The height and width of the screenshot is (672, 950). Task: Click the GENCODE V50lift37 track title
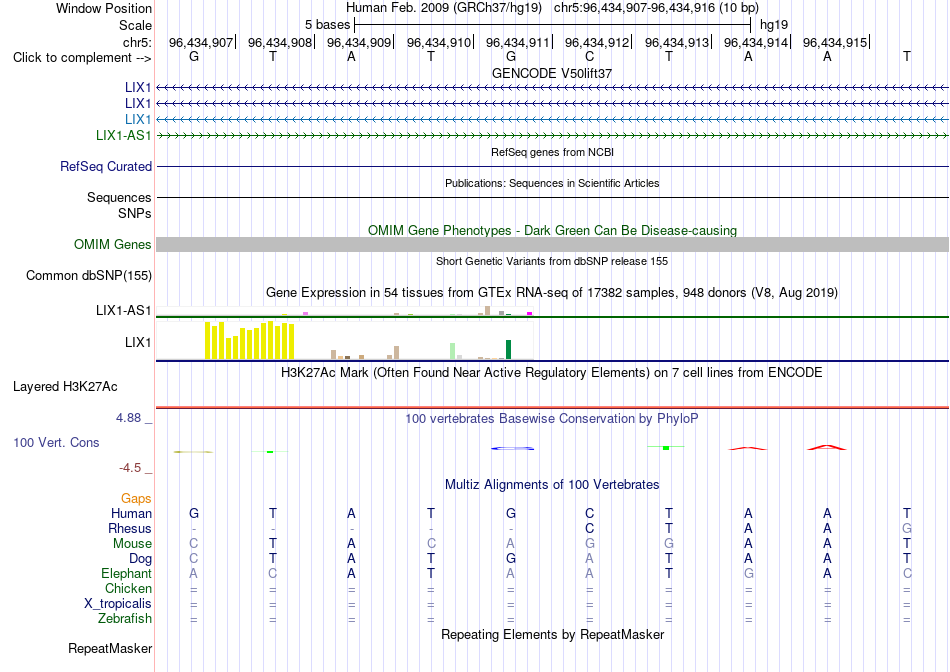coord(552,73)
